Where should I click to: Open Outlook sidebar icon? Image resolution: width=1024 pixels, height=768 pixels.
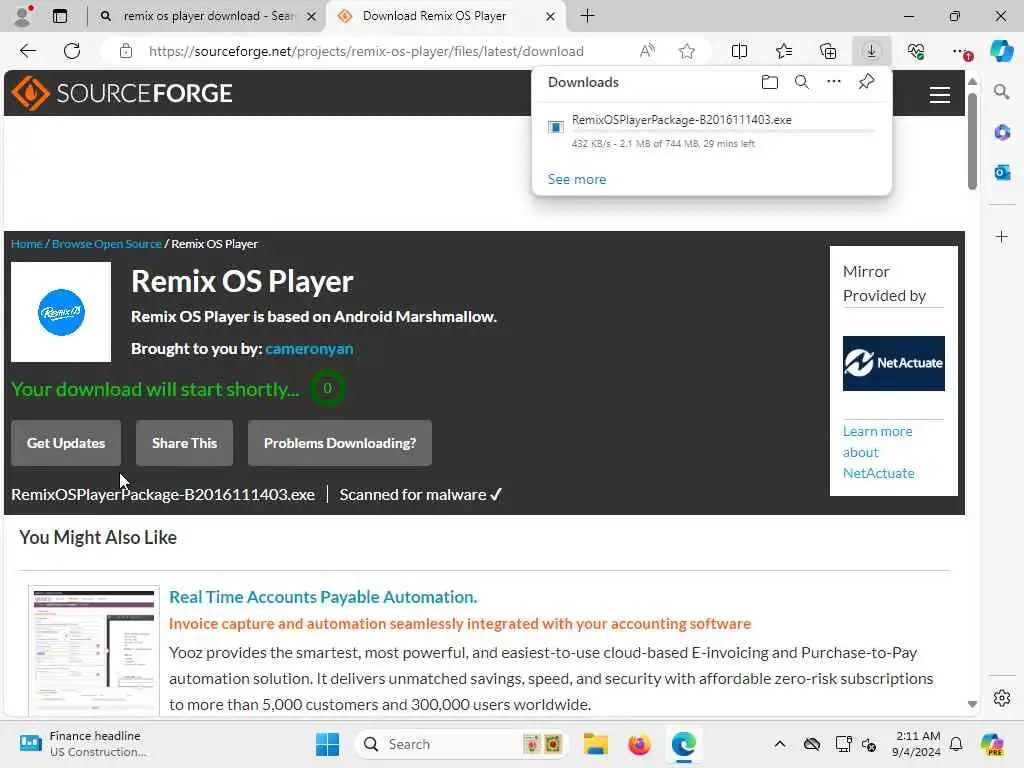pyautogui.click(x=1001, y=172)
